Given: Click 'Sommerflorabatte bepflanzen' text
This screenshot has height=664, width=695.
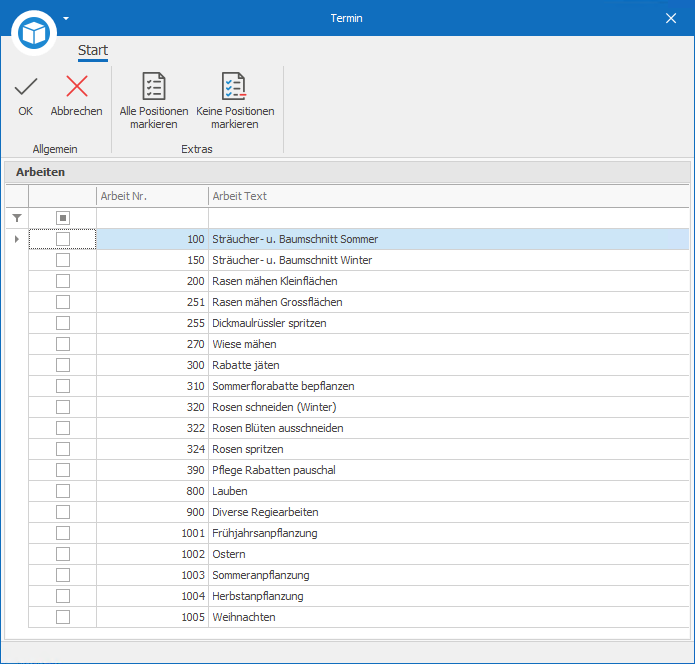Looking at the screenshot, I should [x=283, y=386].
